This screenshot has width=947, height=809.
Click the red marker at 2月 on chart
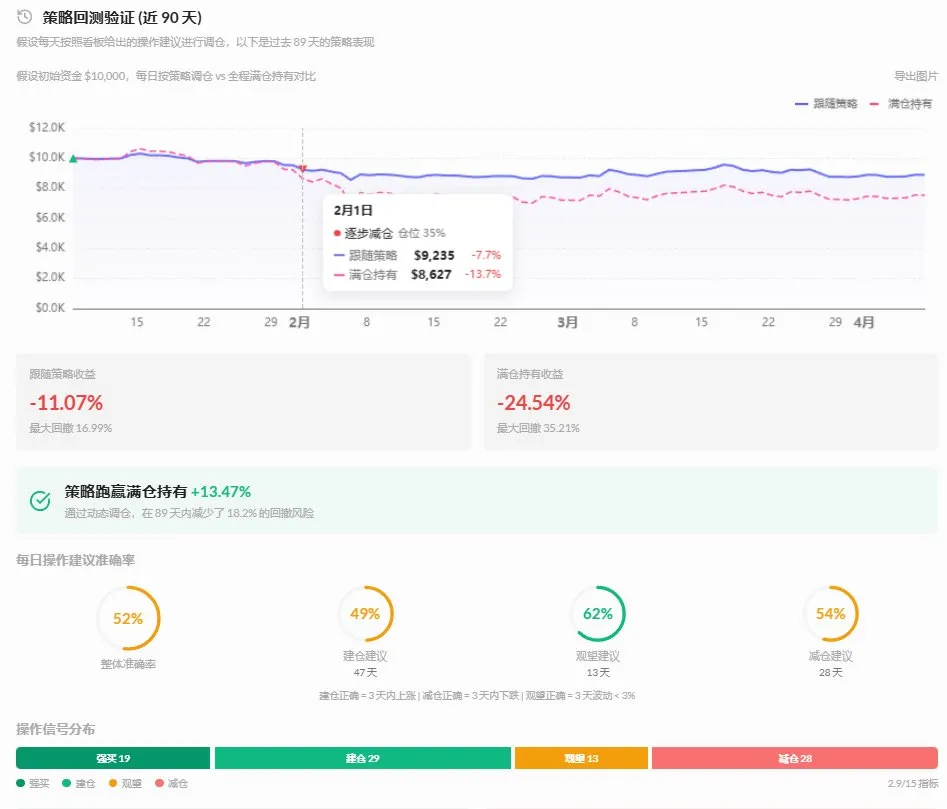(303, 169)
